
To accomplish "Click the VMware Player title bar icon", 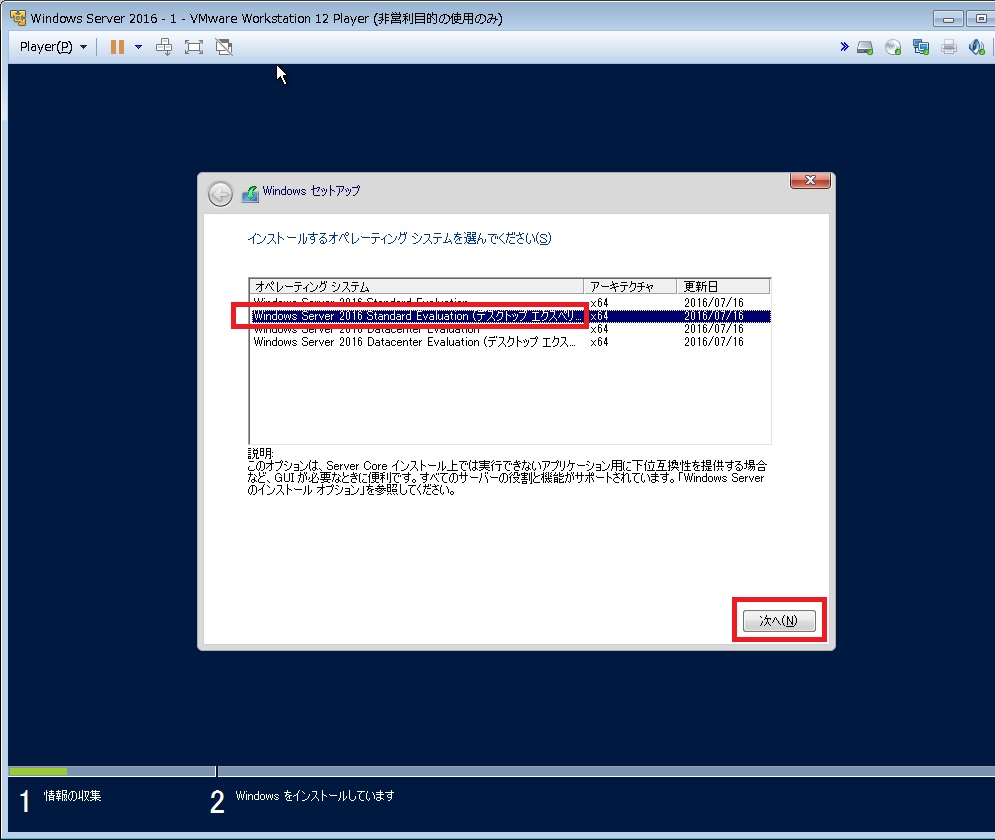I will [x=18, y=18].
